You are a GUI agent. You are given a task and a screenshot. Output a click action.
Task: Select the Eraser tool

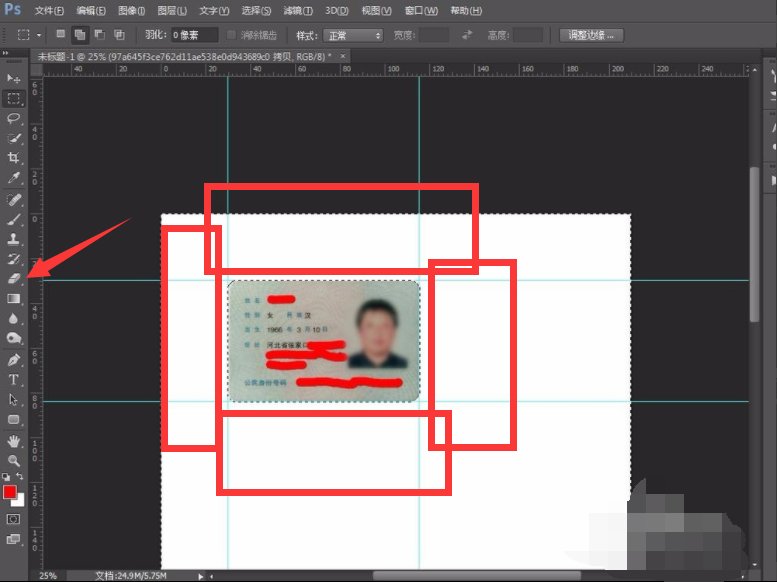point(14,278)
